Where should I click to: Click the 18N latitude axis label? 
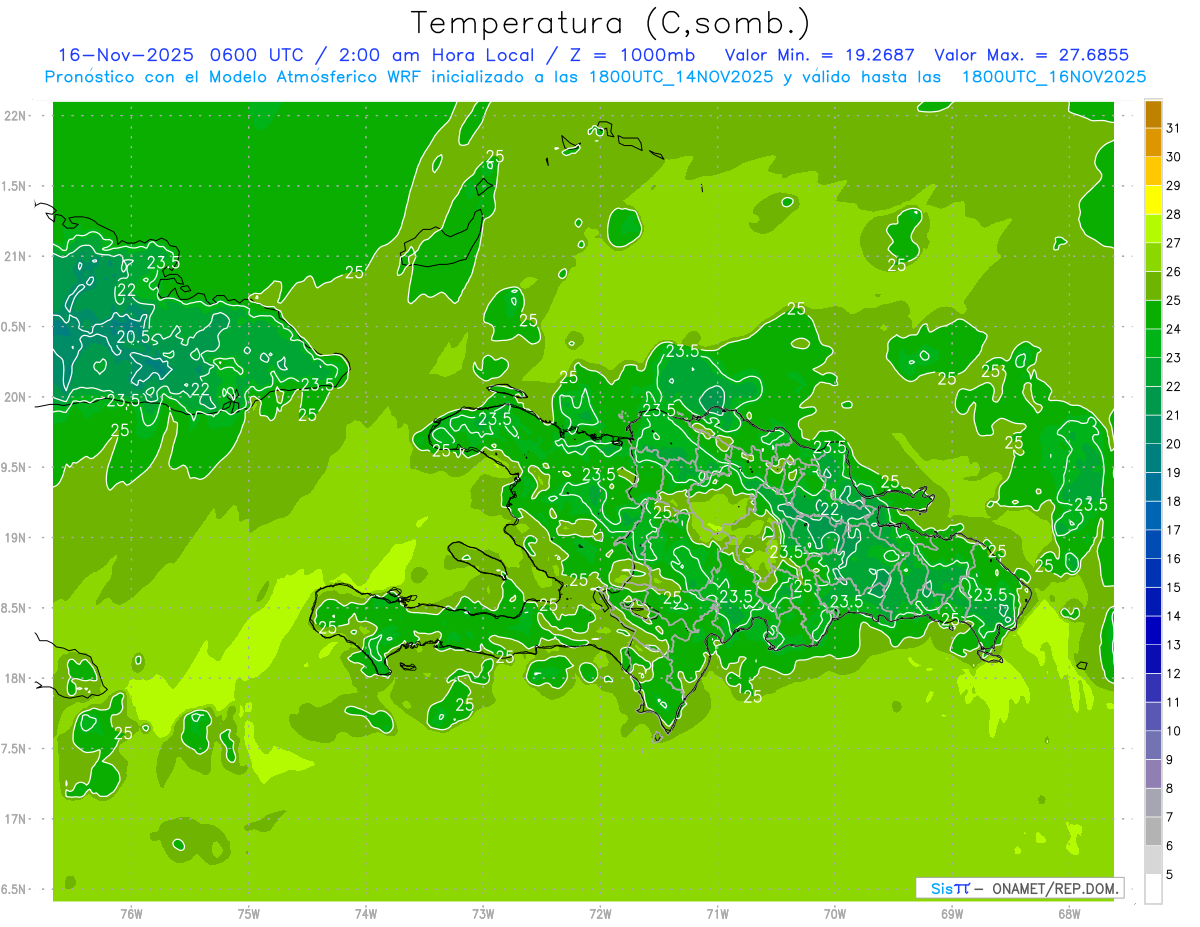(15, 678)
